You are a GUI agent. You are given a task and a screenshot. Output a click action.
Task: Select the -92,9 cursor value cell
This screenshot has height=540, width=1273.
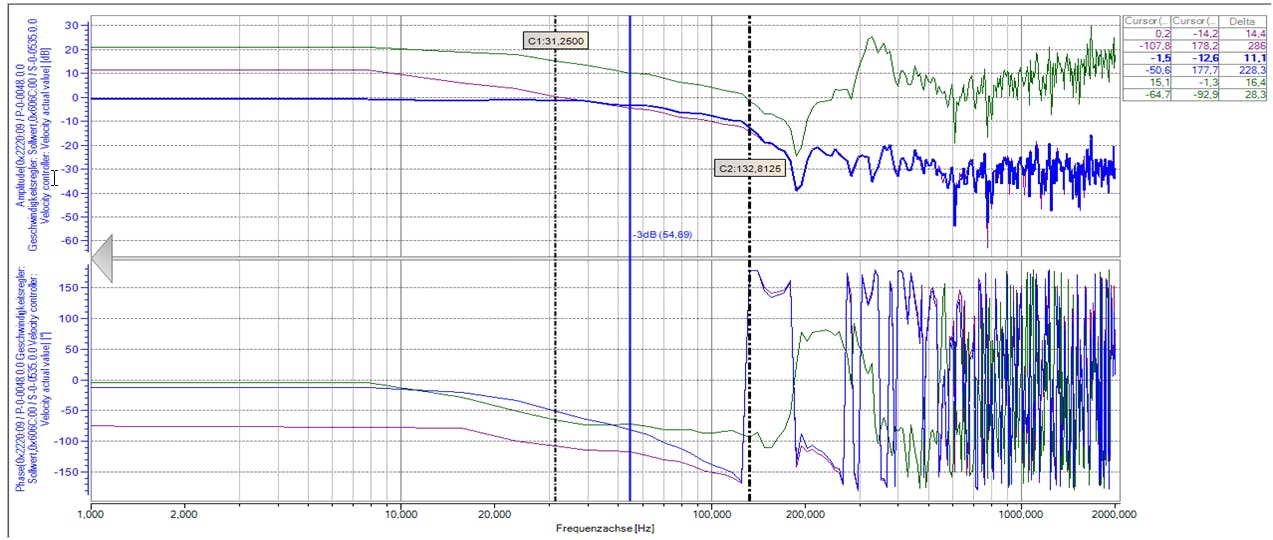pos(1198,94)
